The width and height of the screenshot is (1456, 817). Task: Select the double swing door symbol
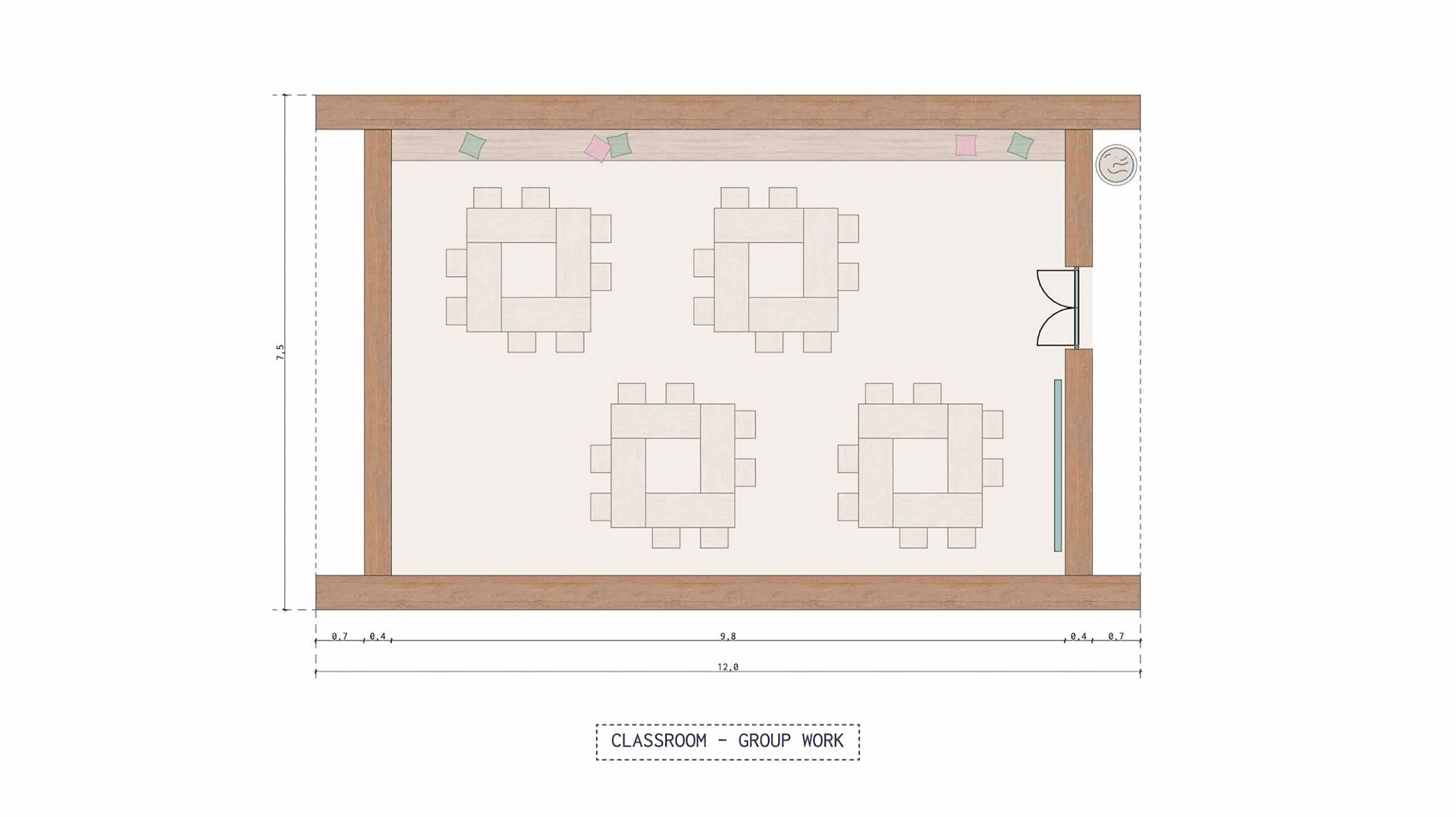pos(1058,308)
